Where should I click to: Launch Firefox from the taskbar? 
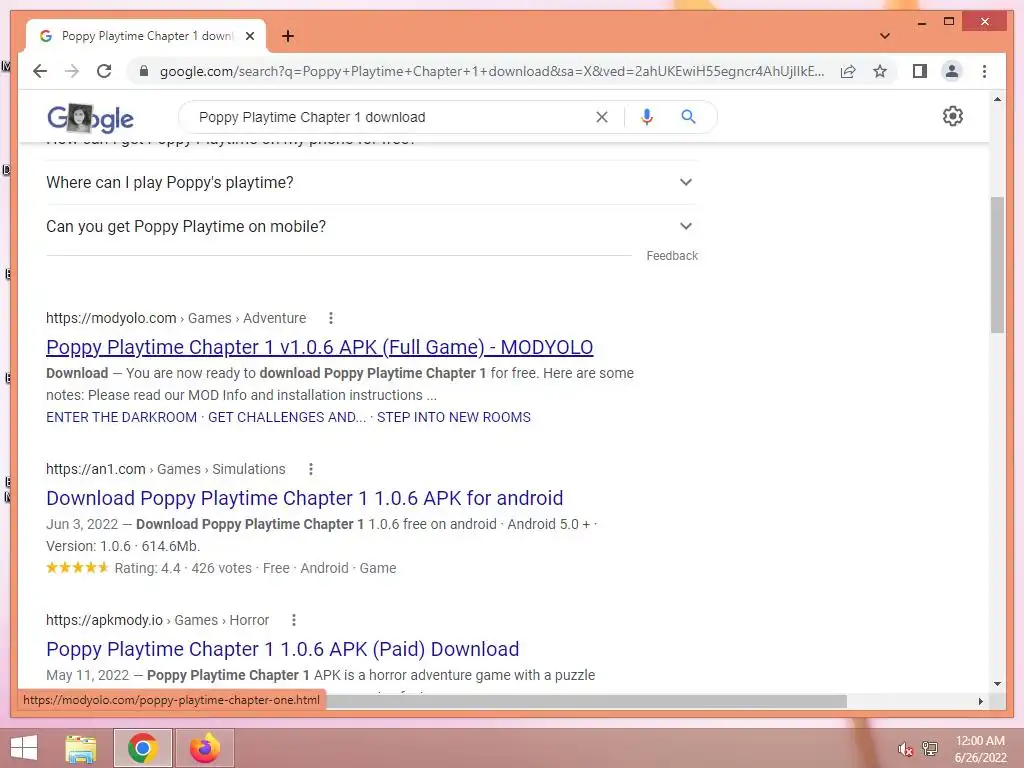tap(204, 748)
